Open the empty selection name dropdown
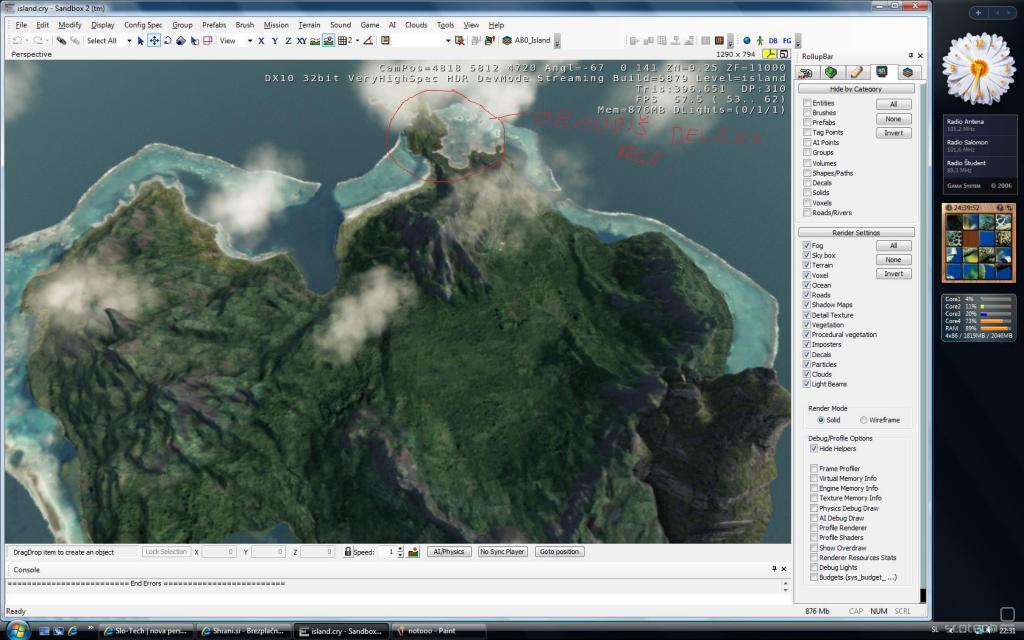The height and width of the screenshot is (640, 1024). tap(448, 40)
